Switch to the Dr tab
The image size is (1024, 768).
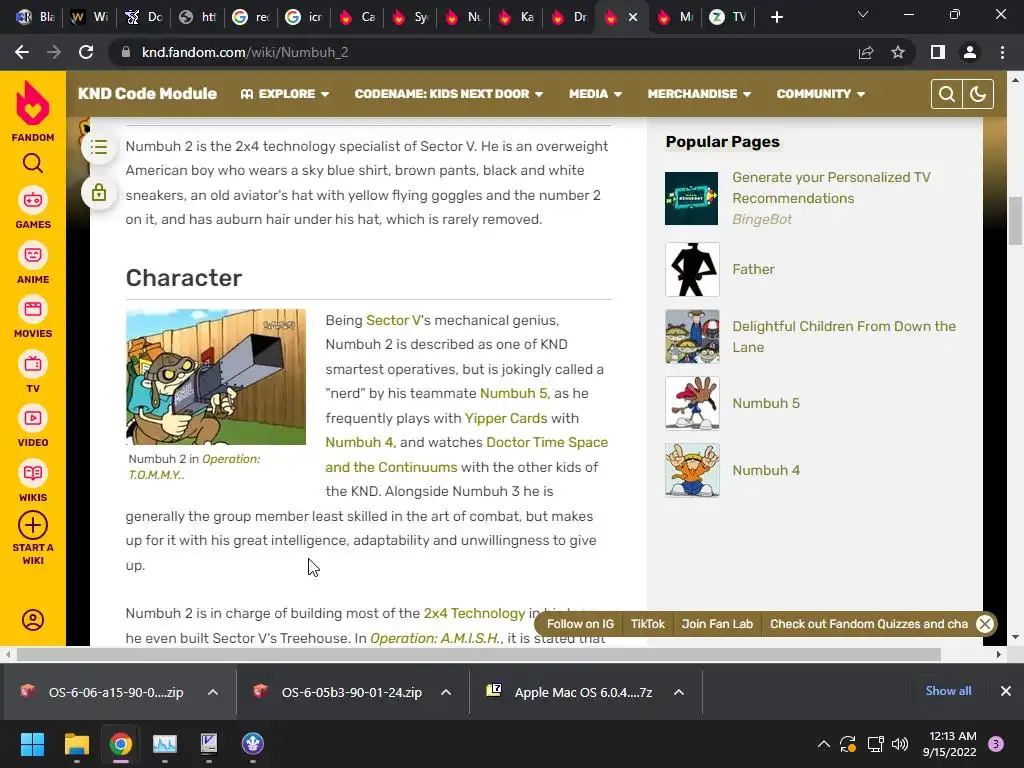click(x=569, y=17)
